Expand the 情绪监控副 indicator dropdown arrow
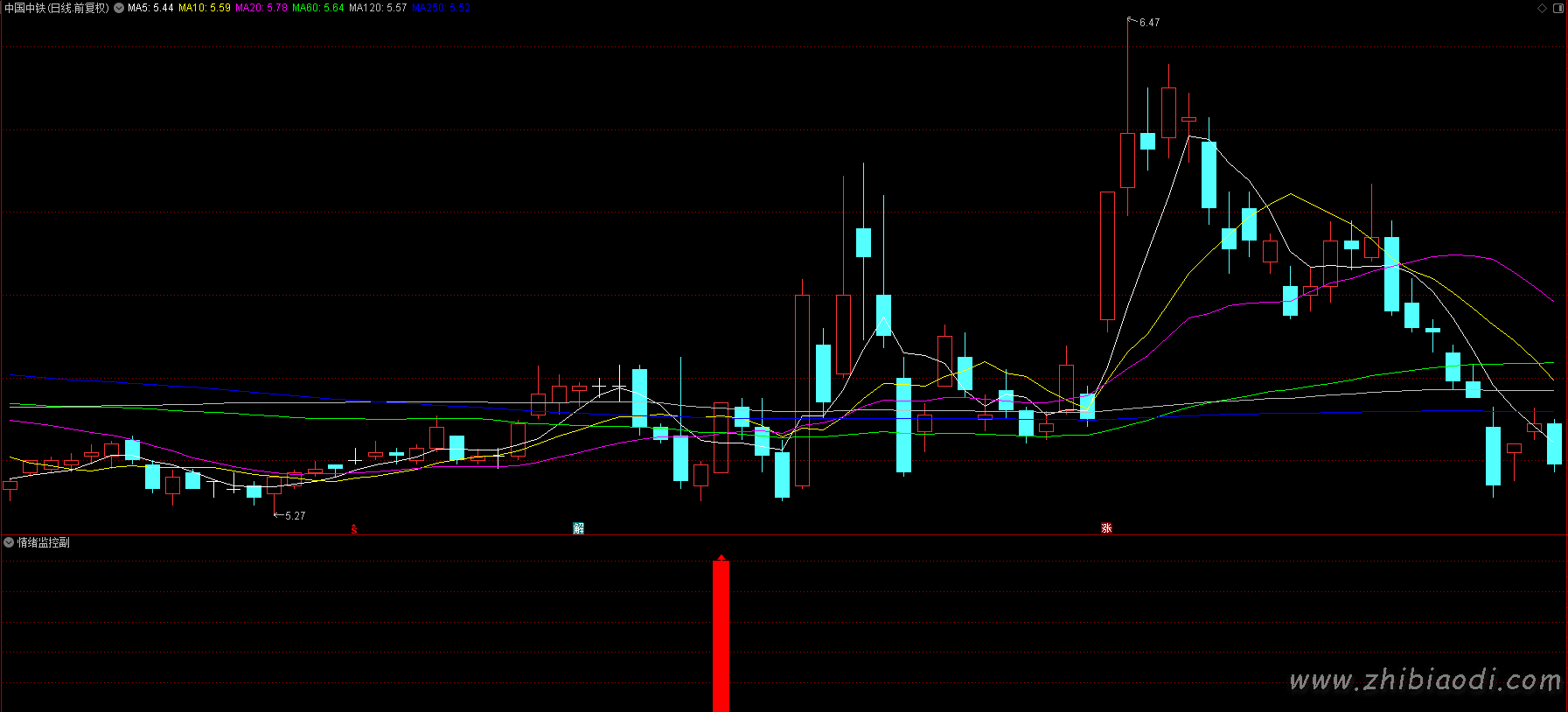Viewport: 1568px width, 712px height. coord(9,542)
